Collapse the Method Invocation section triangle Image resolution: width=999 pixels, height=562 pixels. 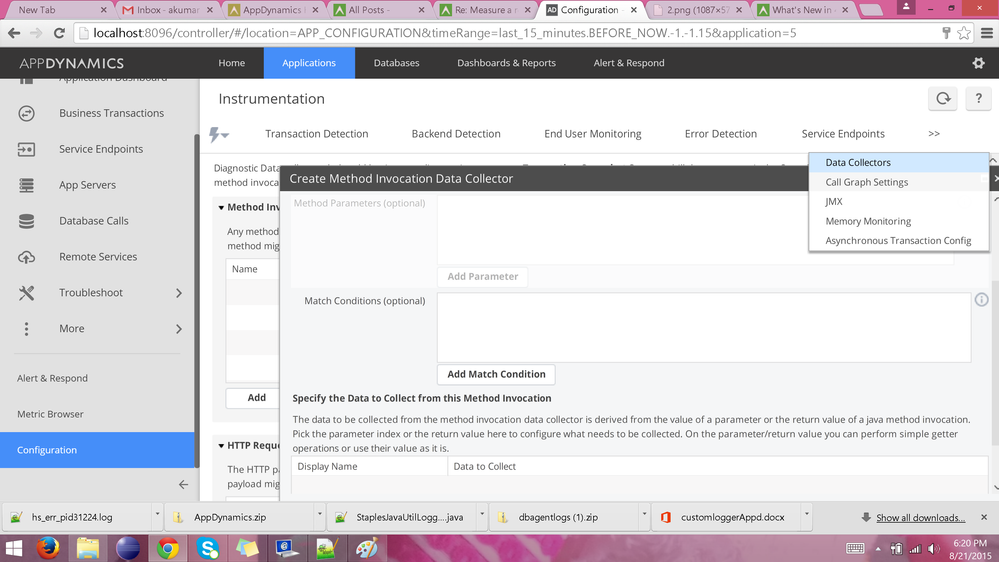pos(221,208)
